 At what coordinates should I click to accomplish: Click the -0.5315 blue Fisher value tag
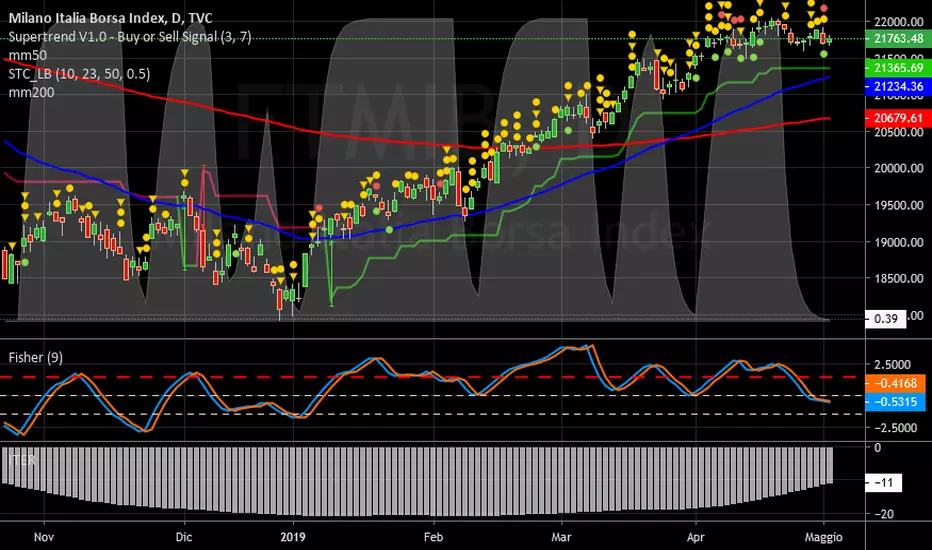point(895,402)
